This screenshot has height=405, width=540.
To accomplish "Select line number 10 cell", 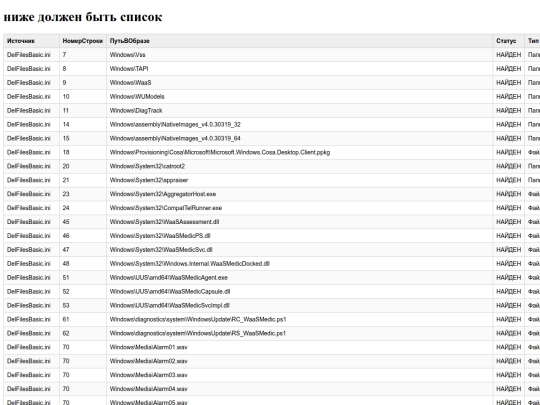I will click(83, 97).
